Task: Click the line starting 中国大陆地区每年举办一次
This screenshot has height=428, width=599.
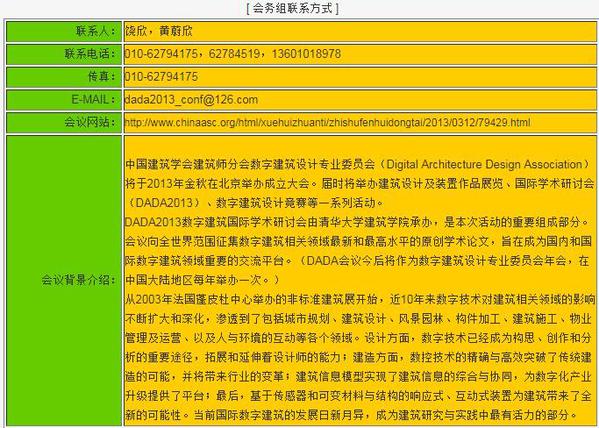Action: [202, 280]
